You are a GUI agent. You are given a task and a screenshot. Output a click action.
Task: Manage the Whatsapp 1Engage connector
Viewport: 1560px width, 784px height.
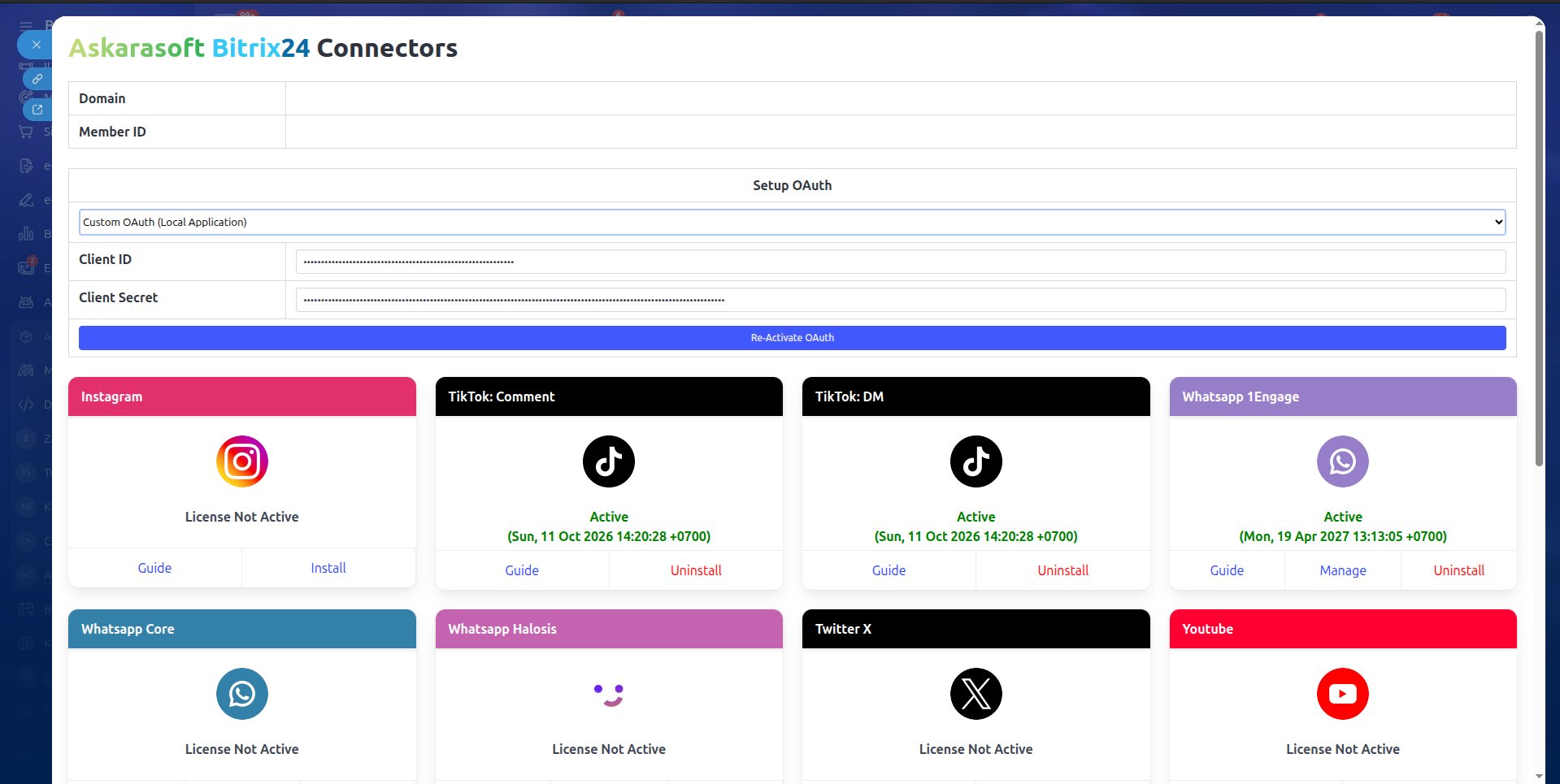[1343, 570]
